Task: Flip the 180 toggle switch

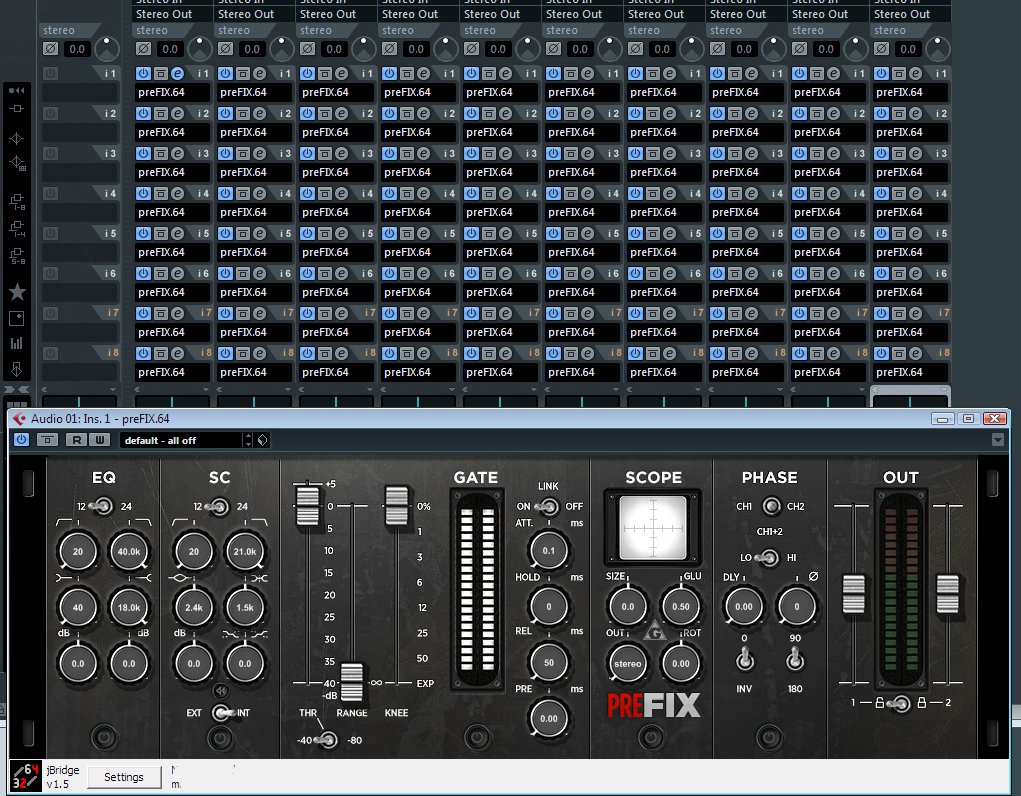Action: click(x=794, y=659)
